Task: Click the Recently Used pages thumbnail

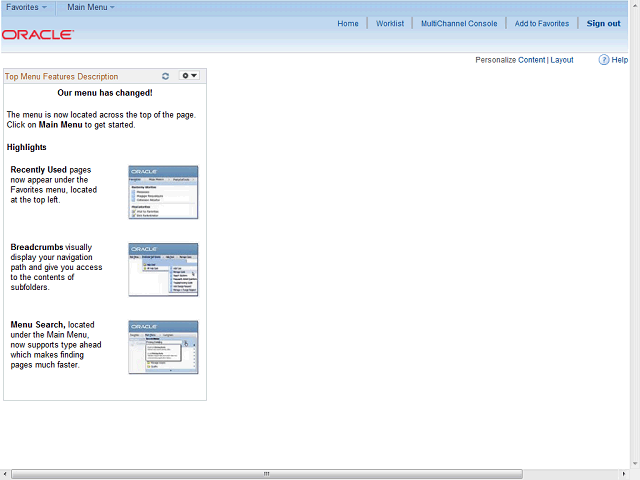Action: (163, 192)
